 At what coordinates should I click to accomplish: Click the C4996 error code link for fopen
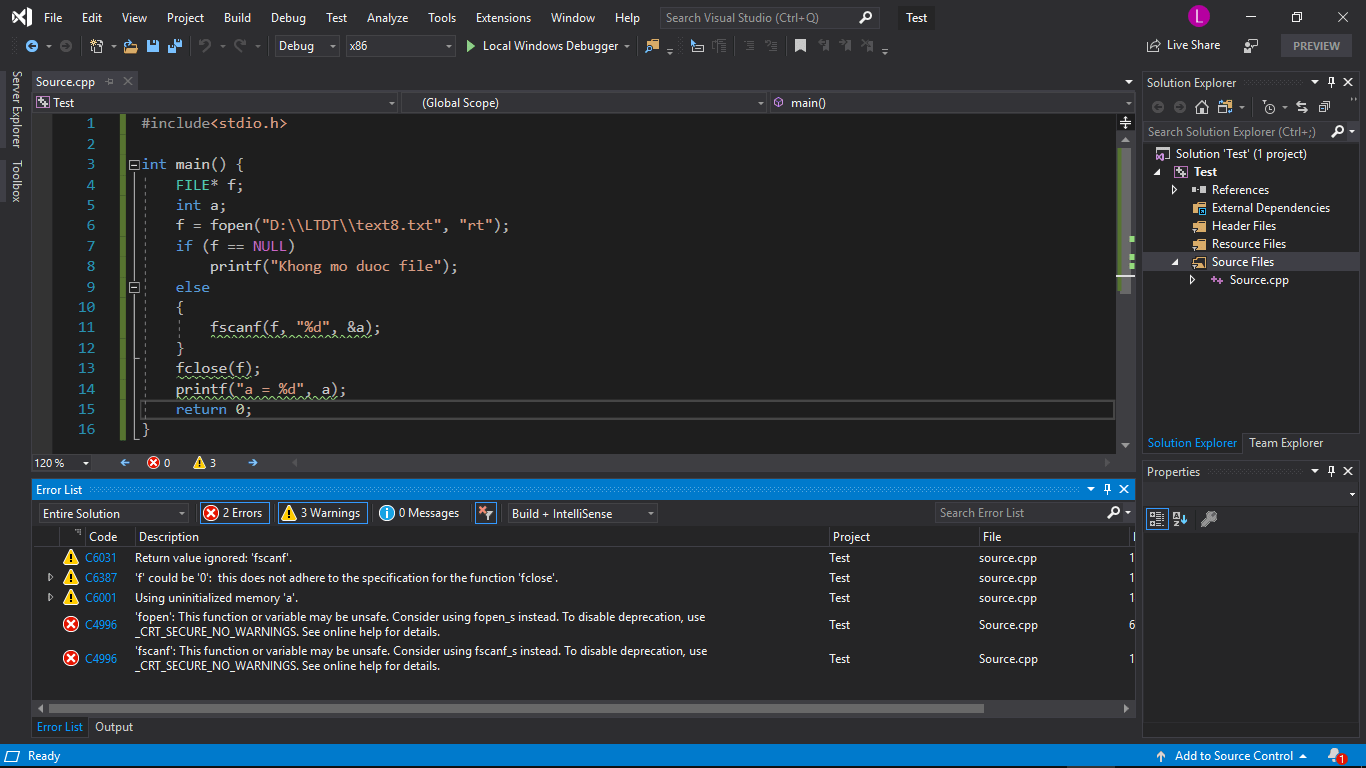(101, 625)
